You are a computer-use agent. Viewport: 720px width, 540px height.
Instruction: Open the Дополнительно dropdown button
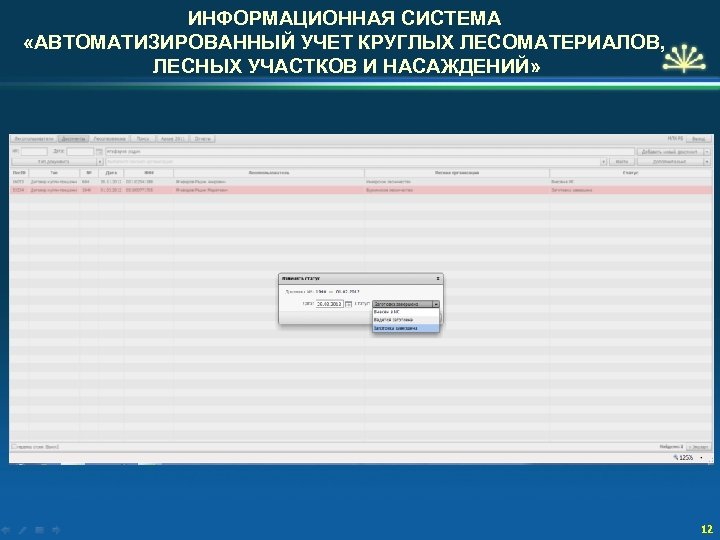pos(674,162)
